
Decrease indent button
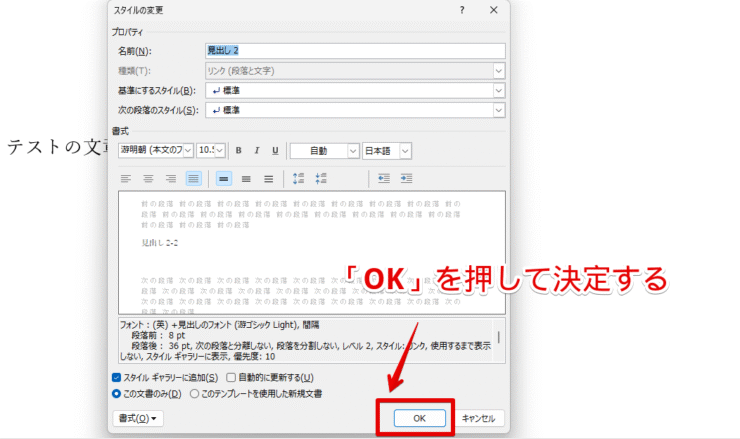(x=384, y=178)
